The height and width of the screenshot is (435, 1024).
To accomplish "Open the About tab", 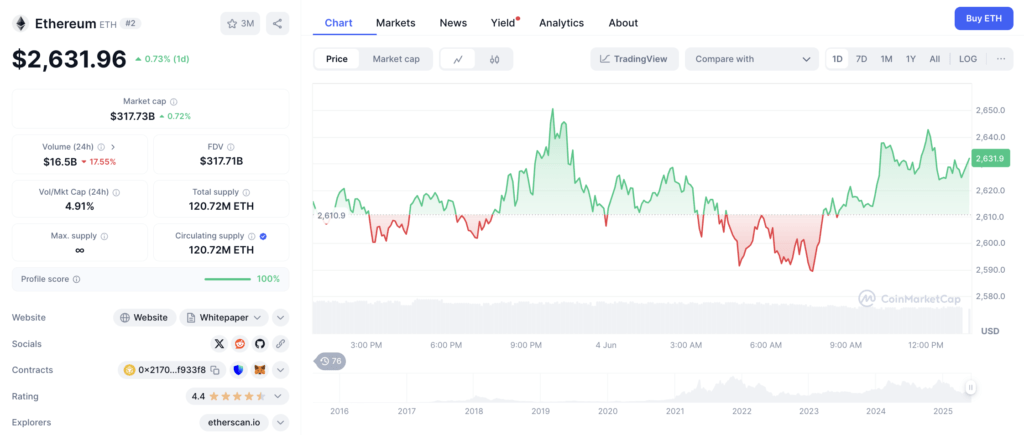I will tap(623, 23).
